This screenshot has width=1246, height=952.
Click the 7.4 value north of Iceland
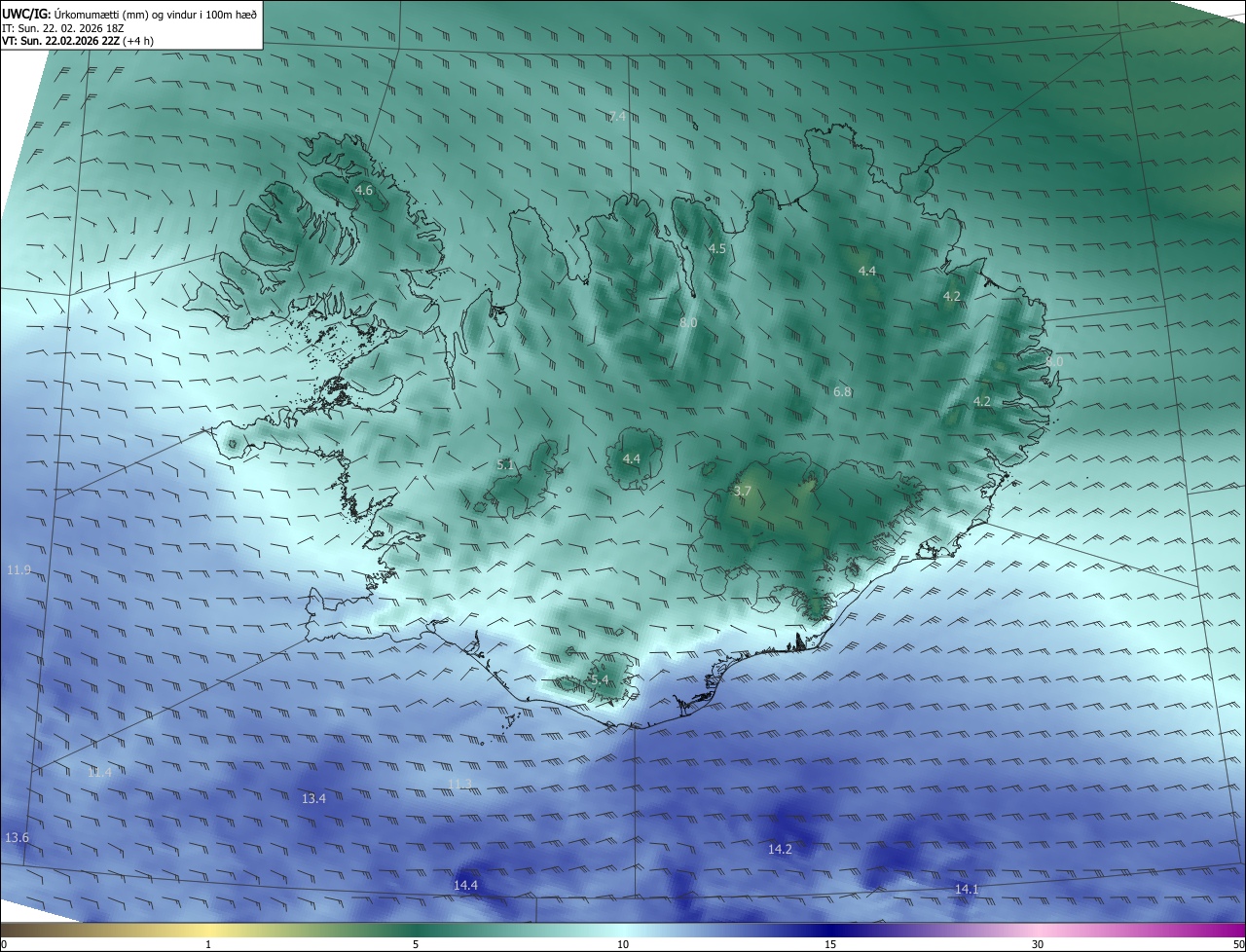coord(617,117)
